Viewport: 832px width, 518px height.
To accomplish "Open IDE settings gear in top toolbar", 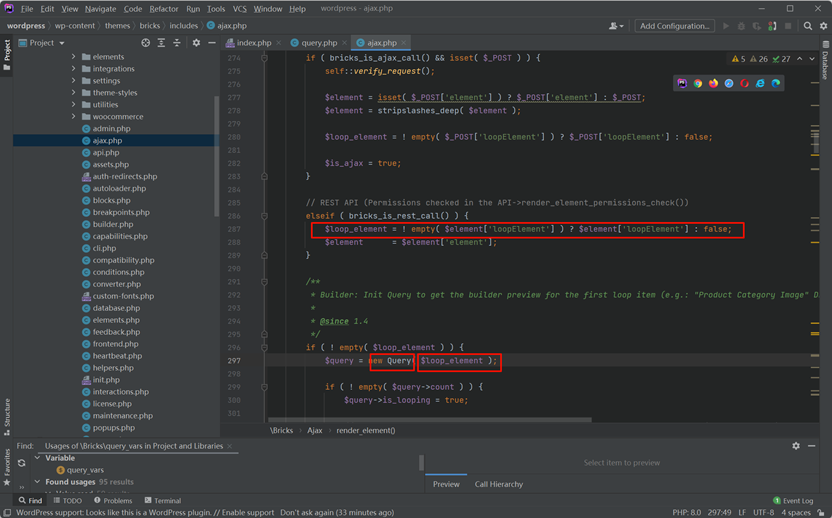I will point(824,25).
